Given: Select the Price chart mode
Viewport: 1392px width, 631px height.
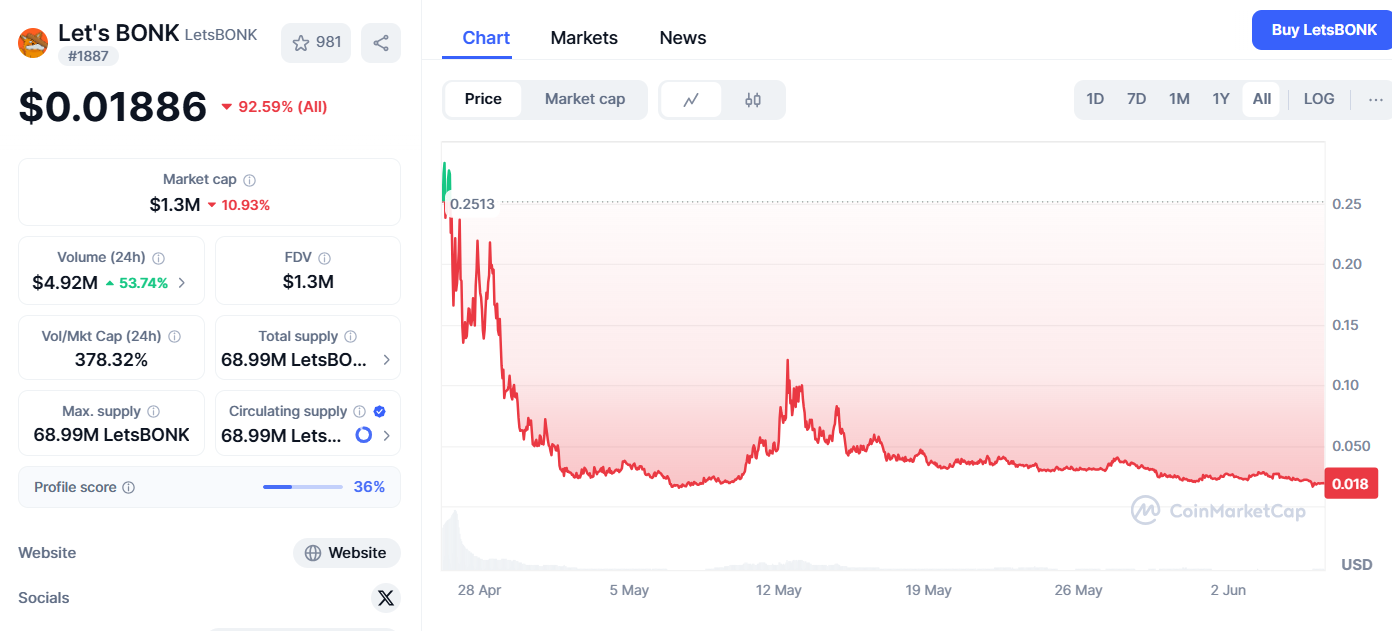Looking at the screenshot, I should 483,99.
